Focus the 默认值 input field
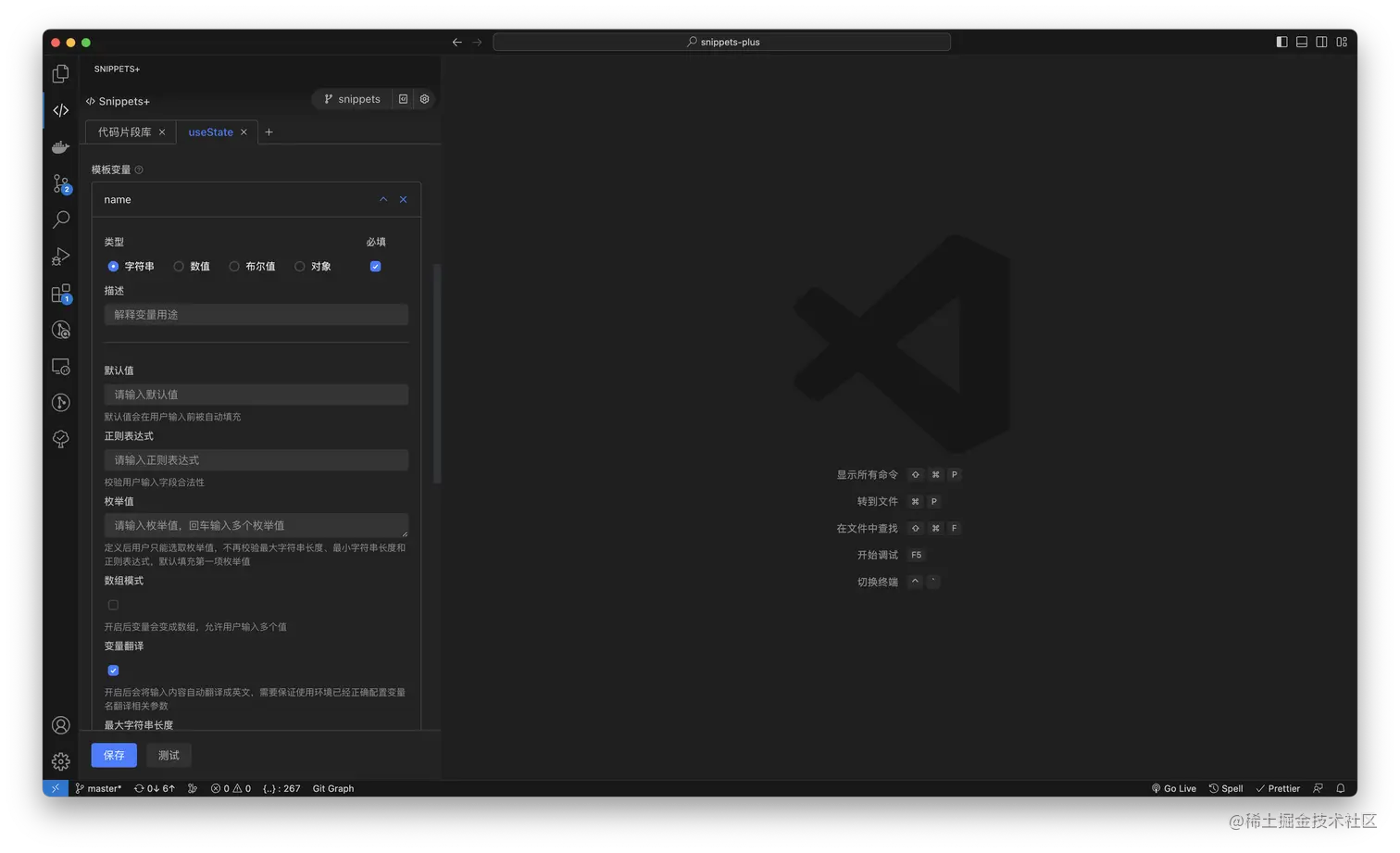This screenshot has height=853, width=1400. tap(256, 395)
